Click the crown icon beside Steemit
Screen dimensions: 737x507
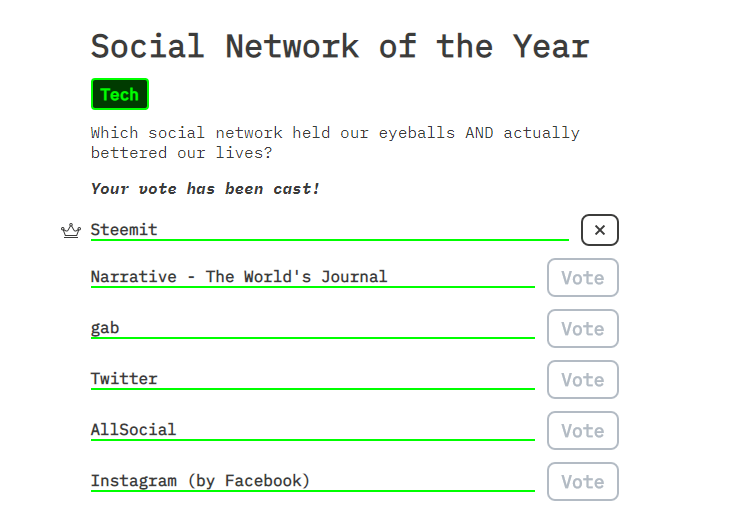point(71,231)
